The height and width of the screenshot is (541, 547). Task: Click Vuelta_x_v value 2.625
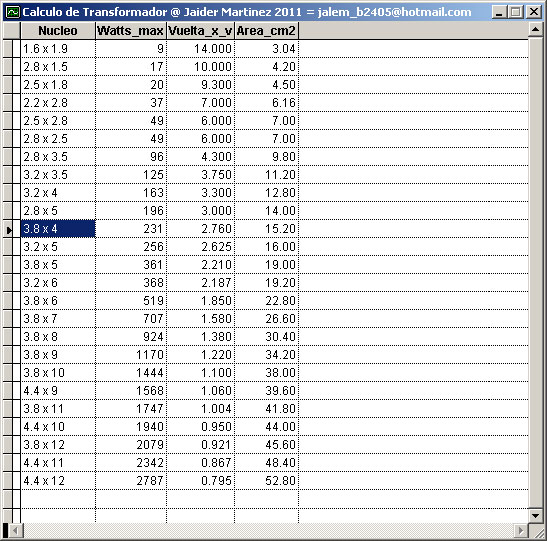[201, 247]
